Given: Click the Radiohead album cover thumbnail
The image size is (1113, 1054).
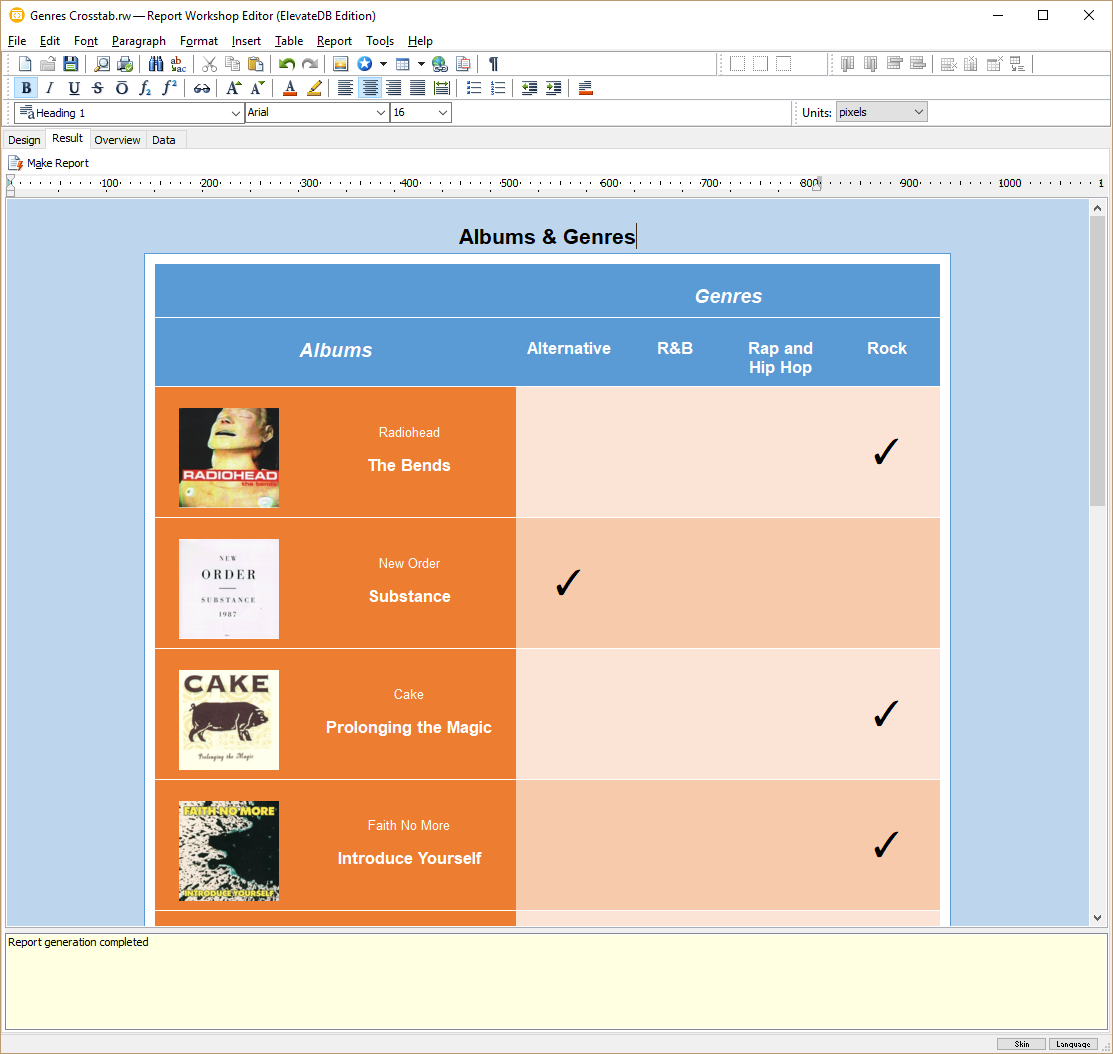Looking at the screenshot, I should 229,457.
